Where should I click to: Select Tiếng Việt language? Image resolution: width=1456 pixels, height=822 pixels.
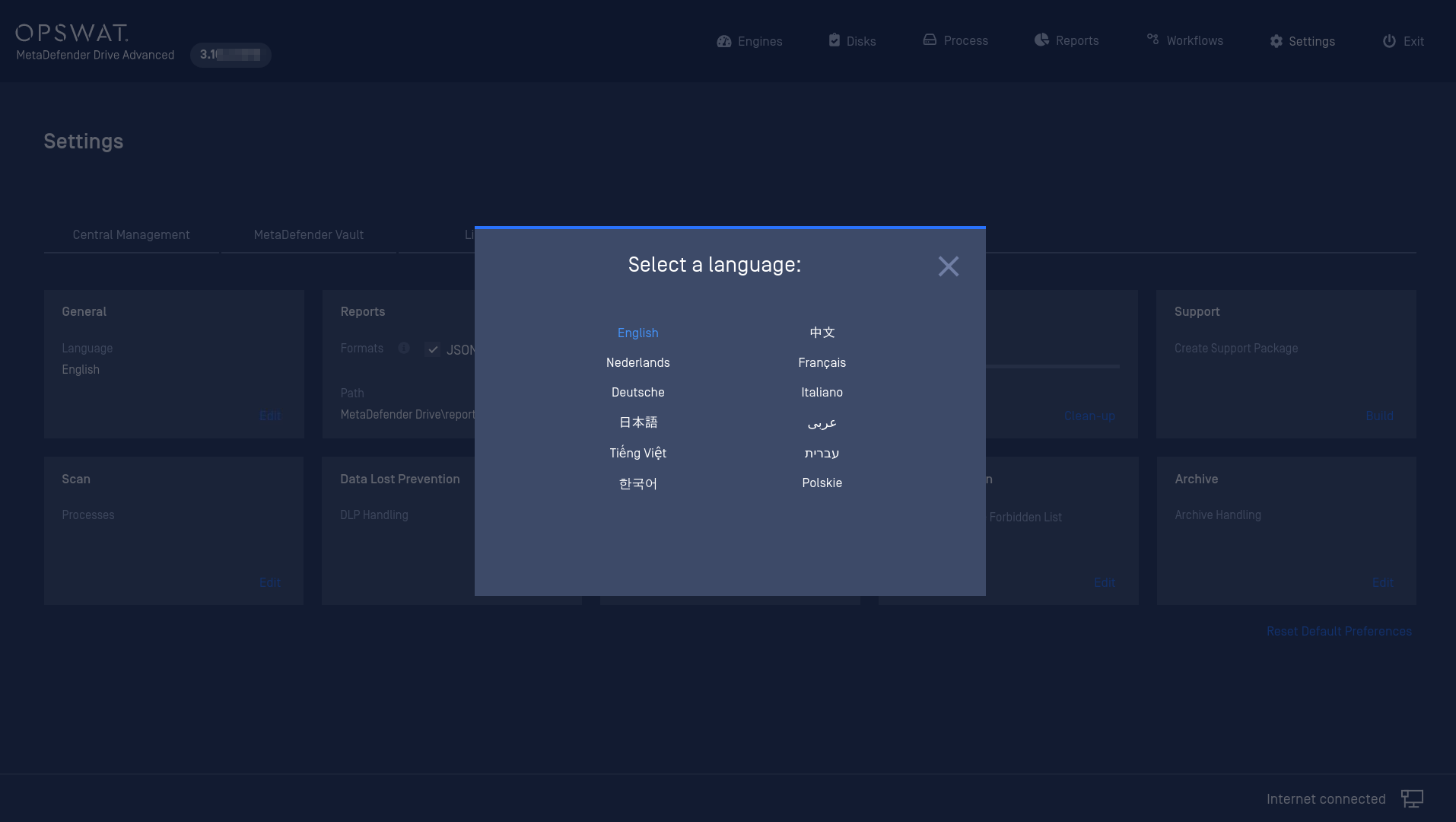pos(637,453)
